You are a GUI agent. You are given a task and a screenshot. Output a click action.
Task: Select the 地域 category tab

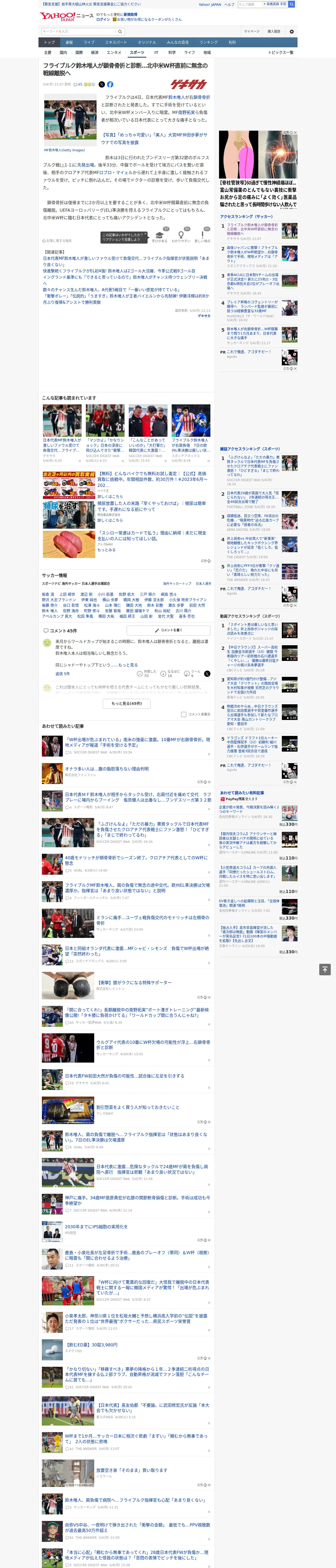[x=207, y=52]
